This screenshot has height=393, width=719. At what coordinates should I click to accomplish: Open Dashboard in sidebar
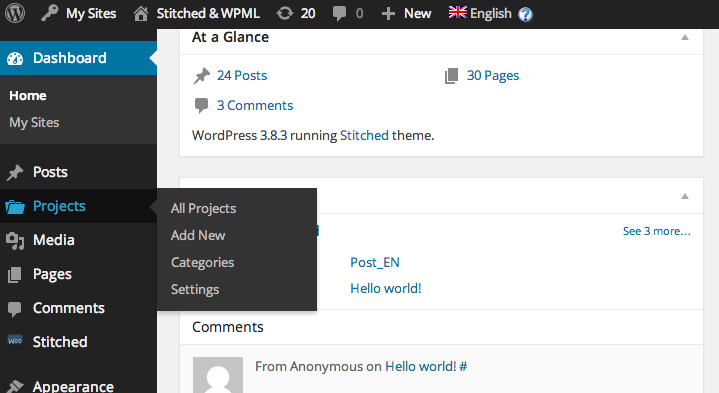[70, 58]
